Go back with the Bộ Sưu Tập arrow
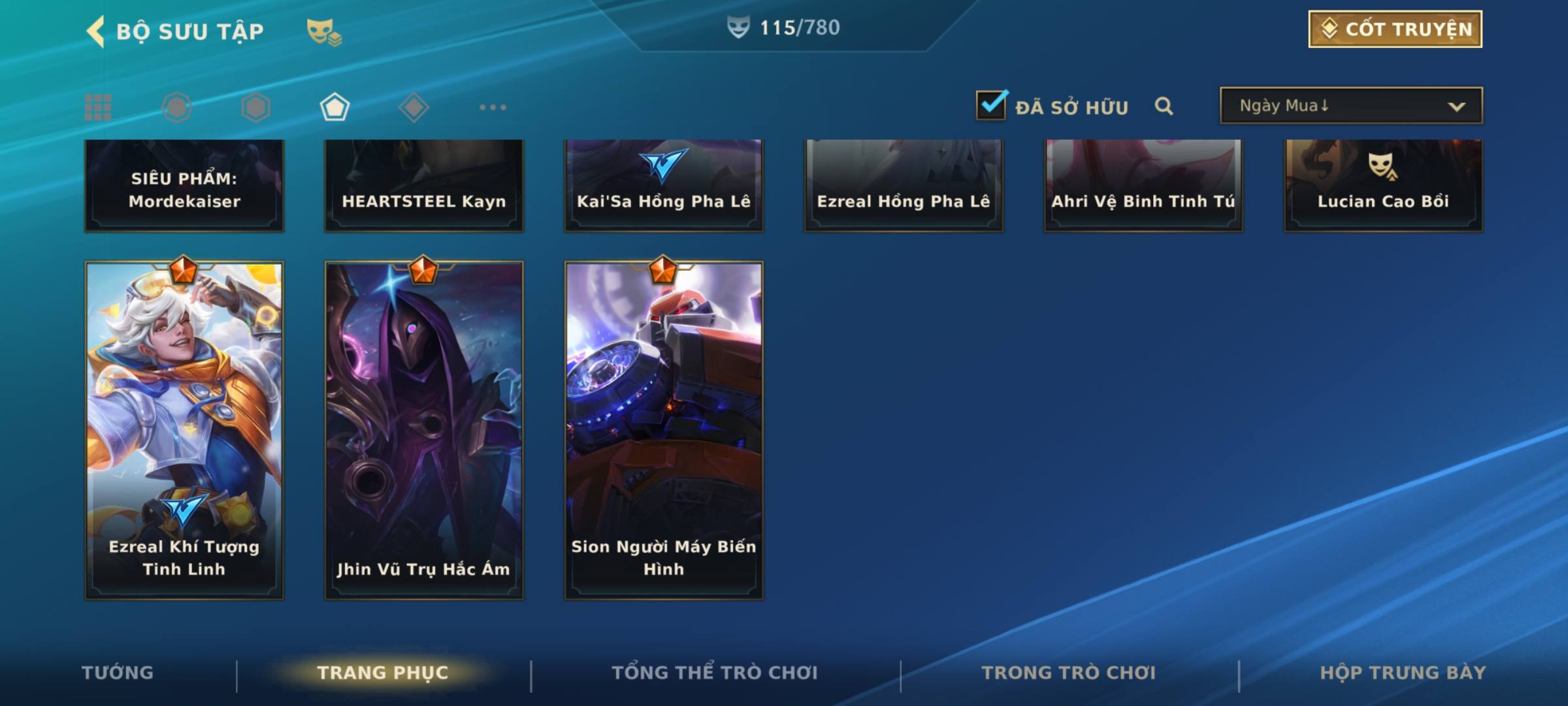1568x706 pixels. click(95, 31)
